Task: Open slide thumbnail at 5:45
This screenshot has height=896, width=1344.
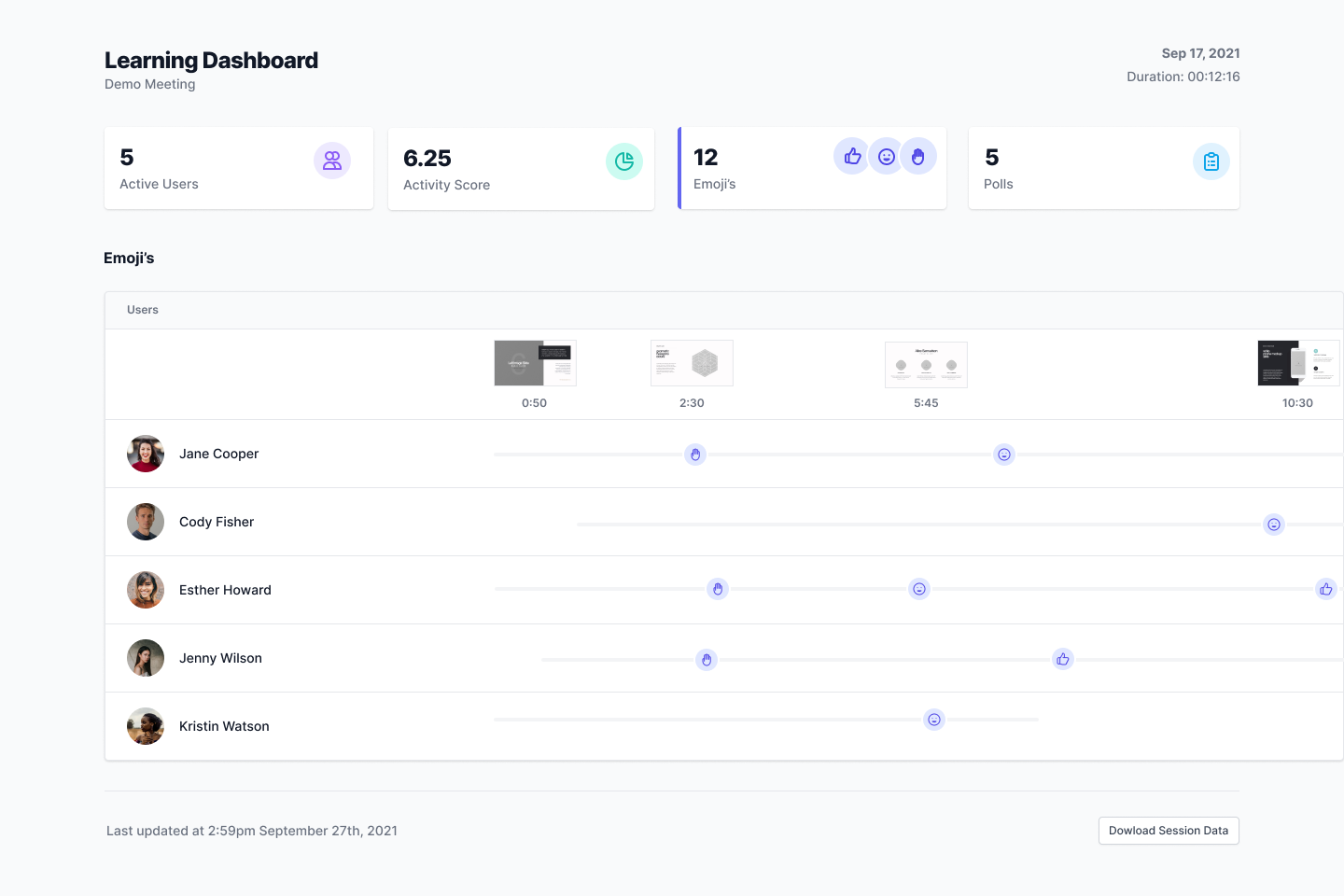Action: pyautogui.click(x=926, y=364)
